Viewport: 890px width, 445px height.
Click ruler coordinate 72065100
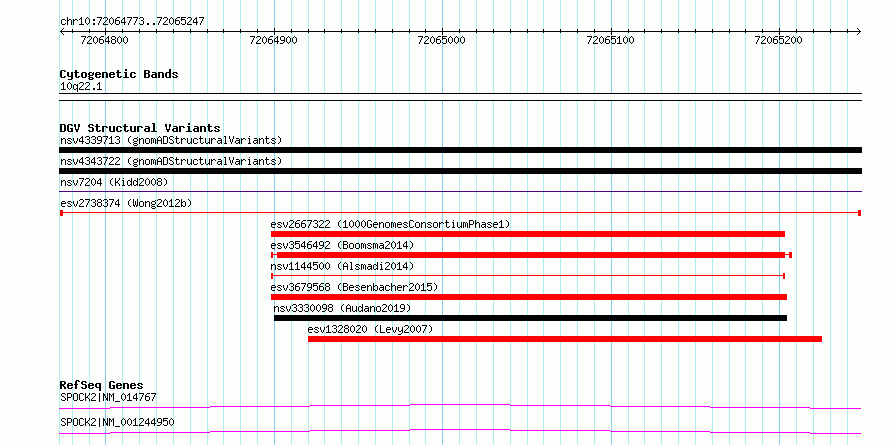tap(611, 40)
